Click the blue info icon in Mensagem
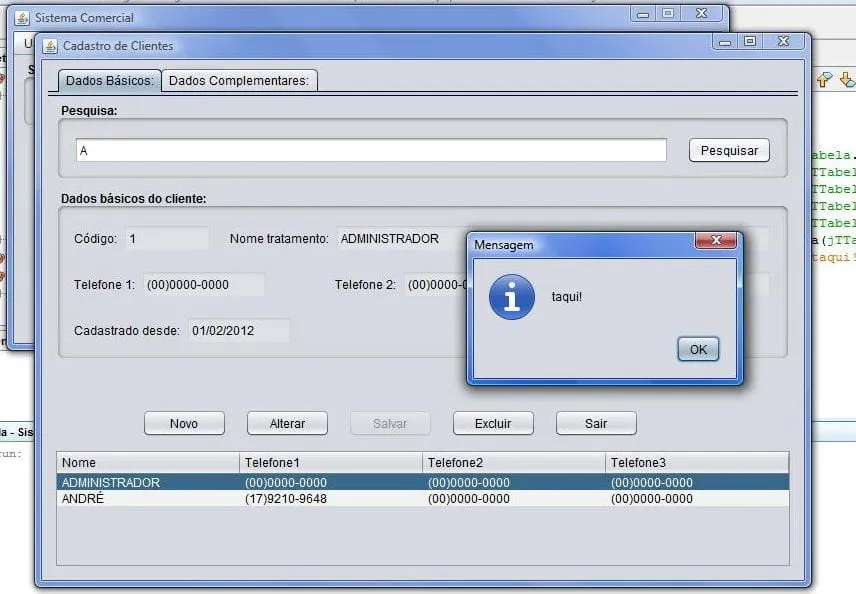This screenshot has height=594, width=856. pyautogui.click(x=512, y=297)
